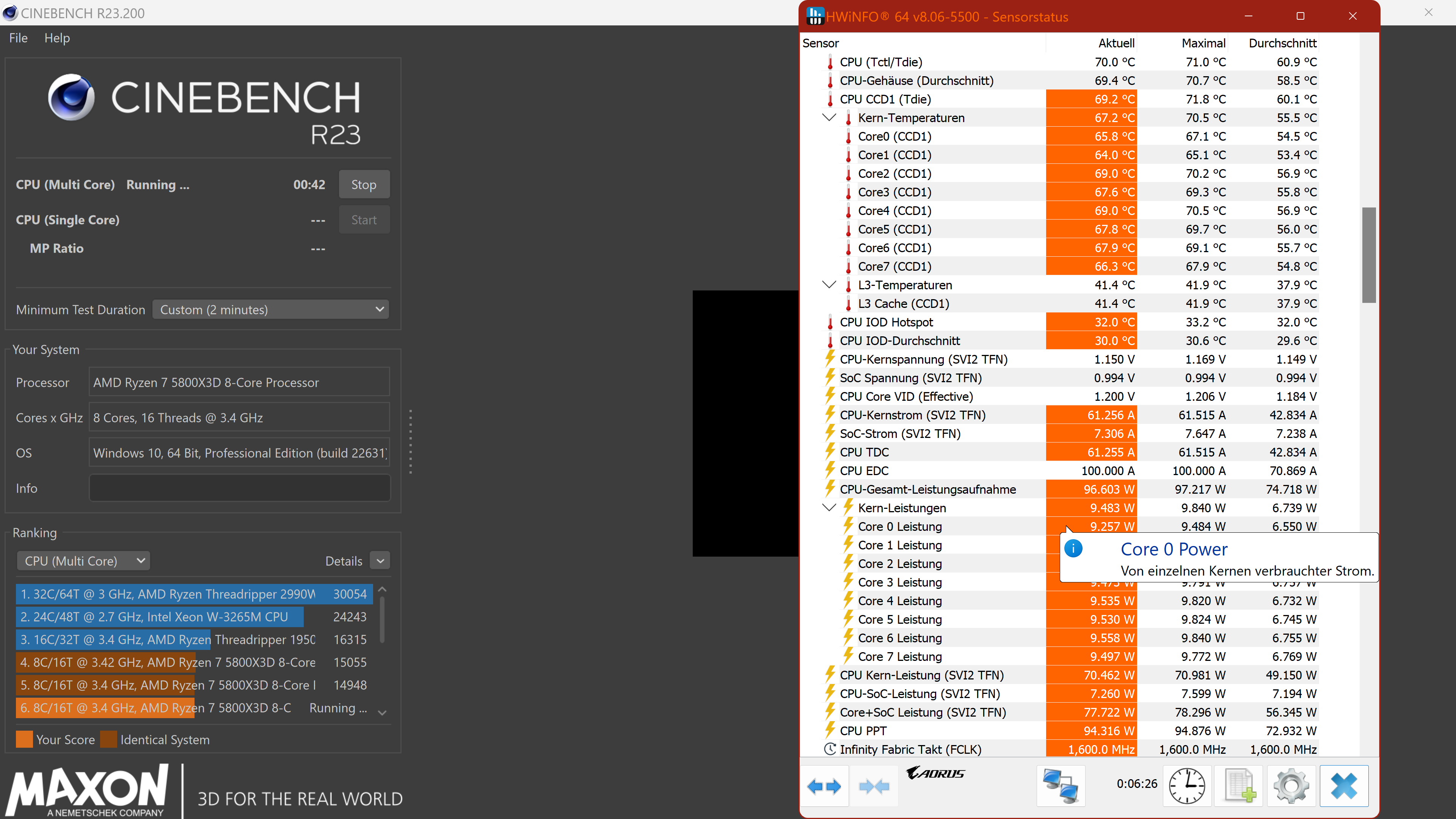Stop the CPU Multi Core test
Screen dimensions: 1456x819
(x=364, y=185)
